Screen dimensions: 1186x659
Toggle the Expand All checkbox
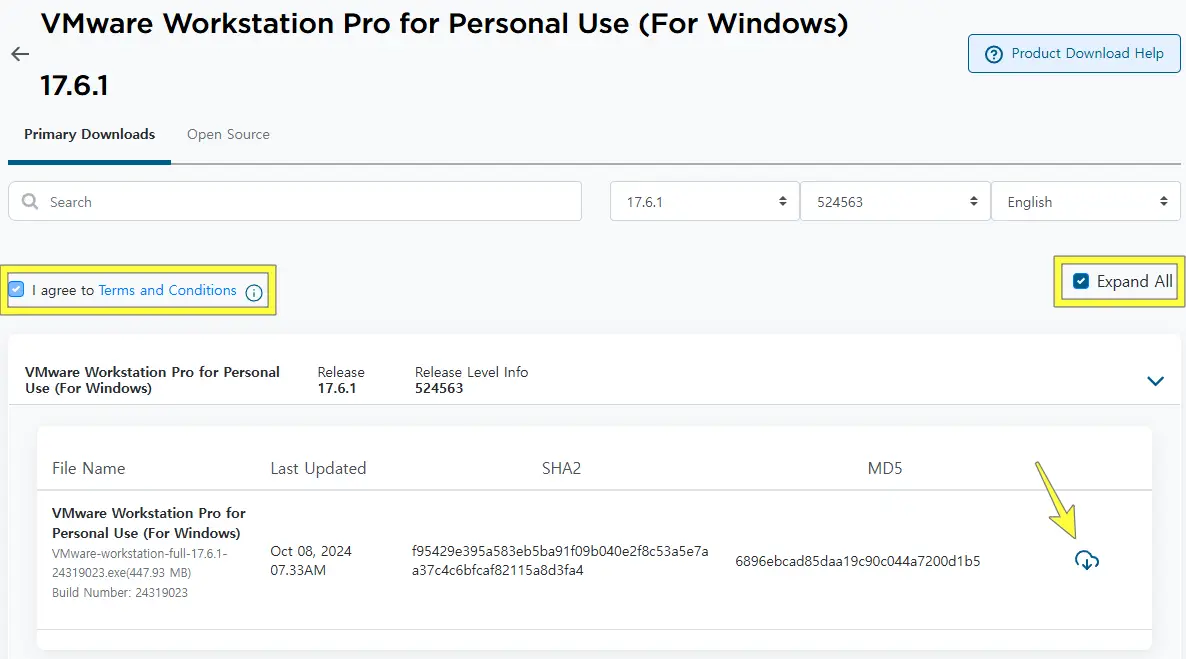(x=1080, y=281)
